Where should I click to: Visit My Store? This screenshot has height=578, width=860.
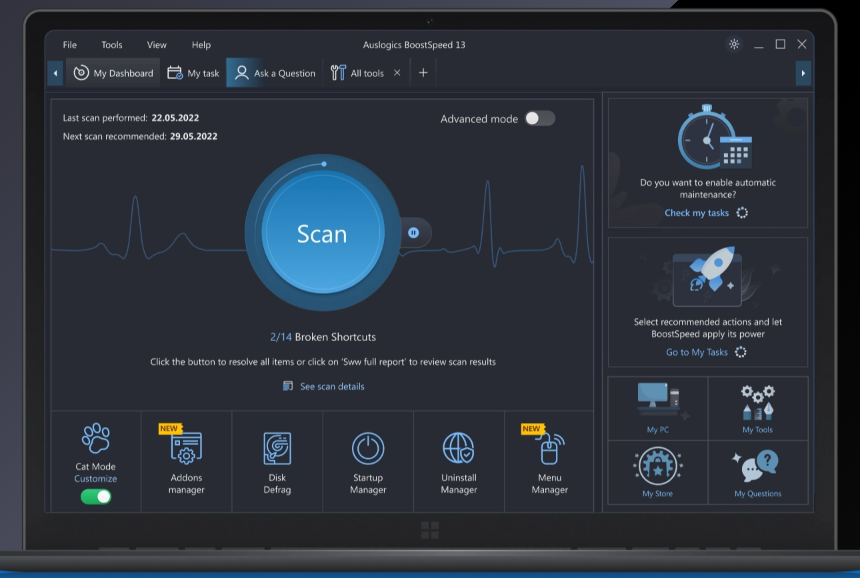pos(657,470)
